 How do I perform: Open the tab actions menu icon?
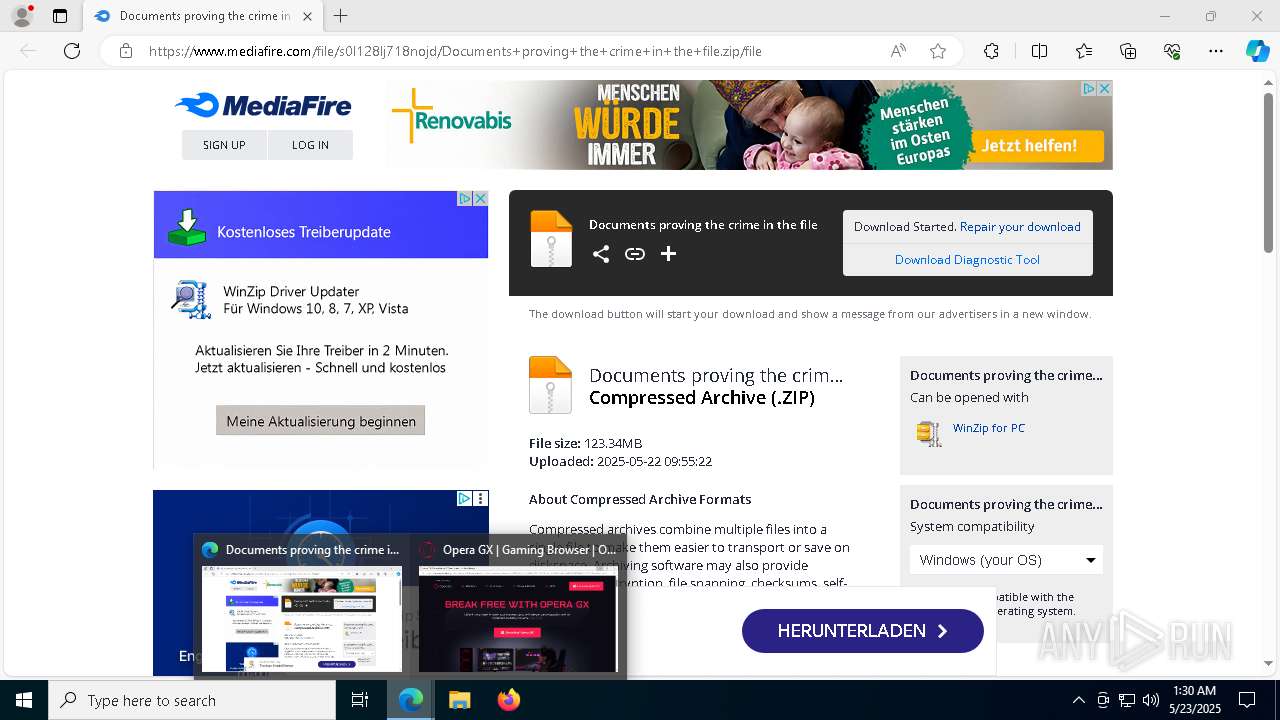tap(60, 16)
